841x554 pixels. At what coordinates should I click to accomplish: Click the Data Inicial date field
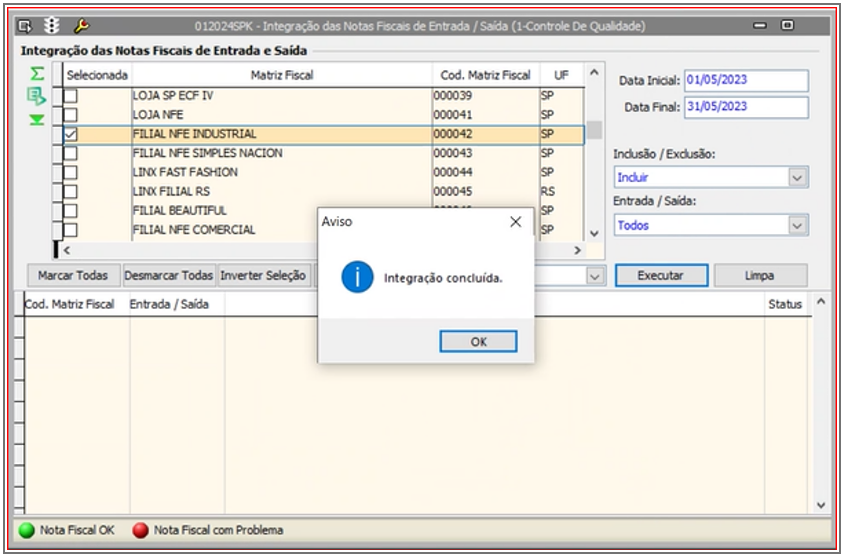point(746,80)
